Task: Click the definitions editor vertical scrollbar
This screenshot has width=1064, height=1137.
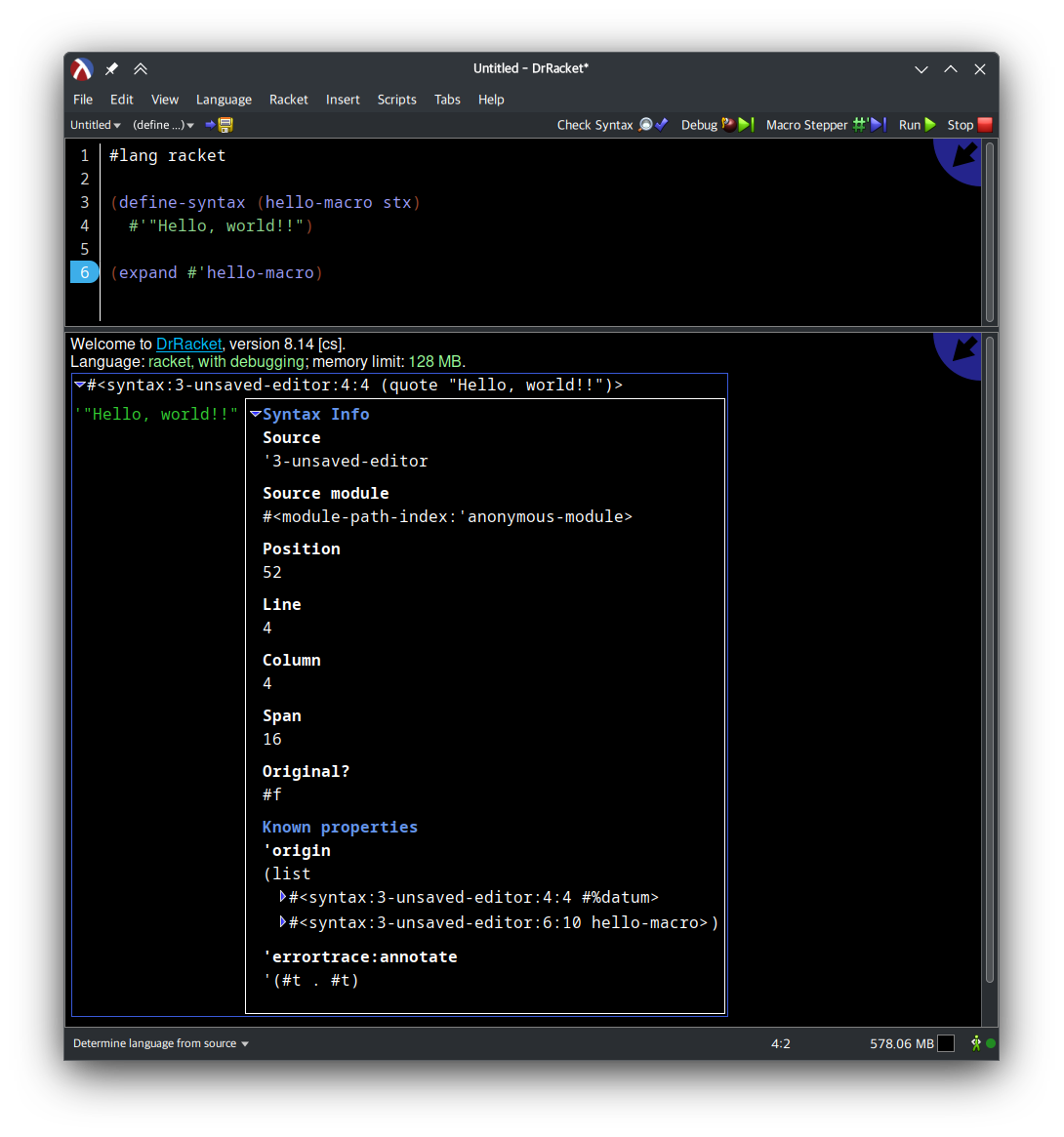Action: (989, 232)
